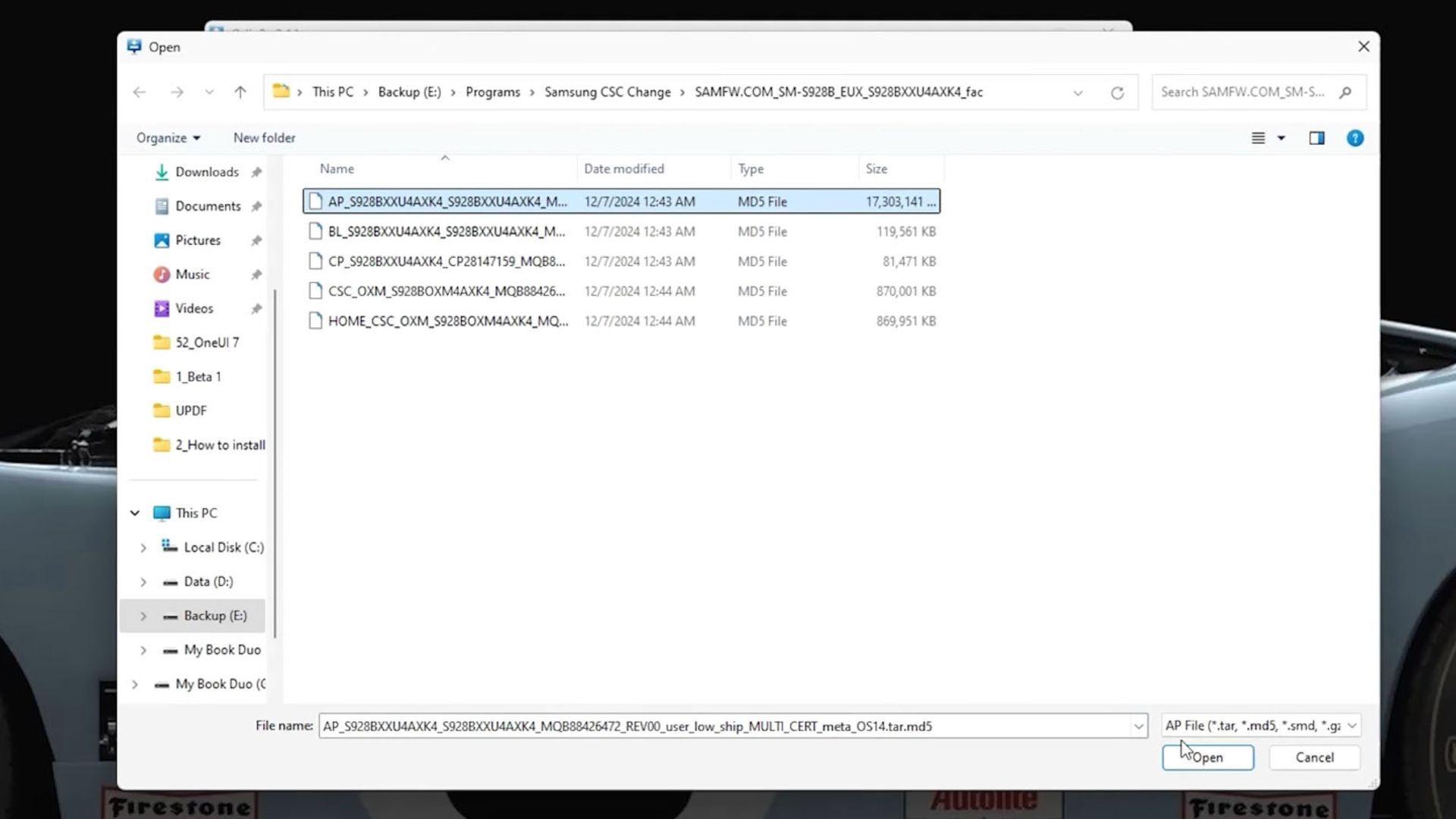
Task: Select Data (D:) drive
Action: coord(208,582)
